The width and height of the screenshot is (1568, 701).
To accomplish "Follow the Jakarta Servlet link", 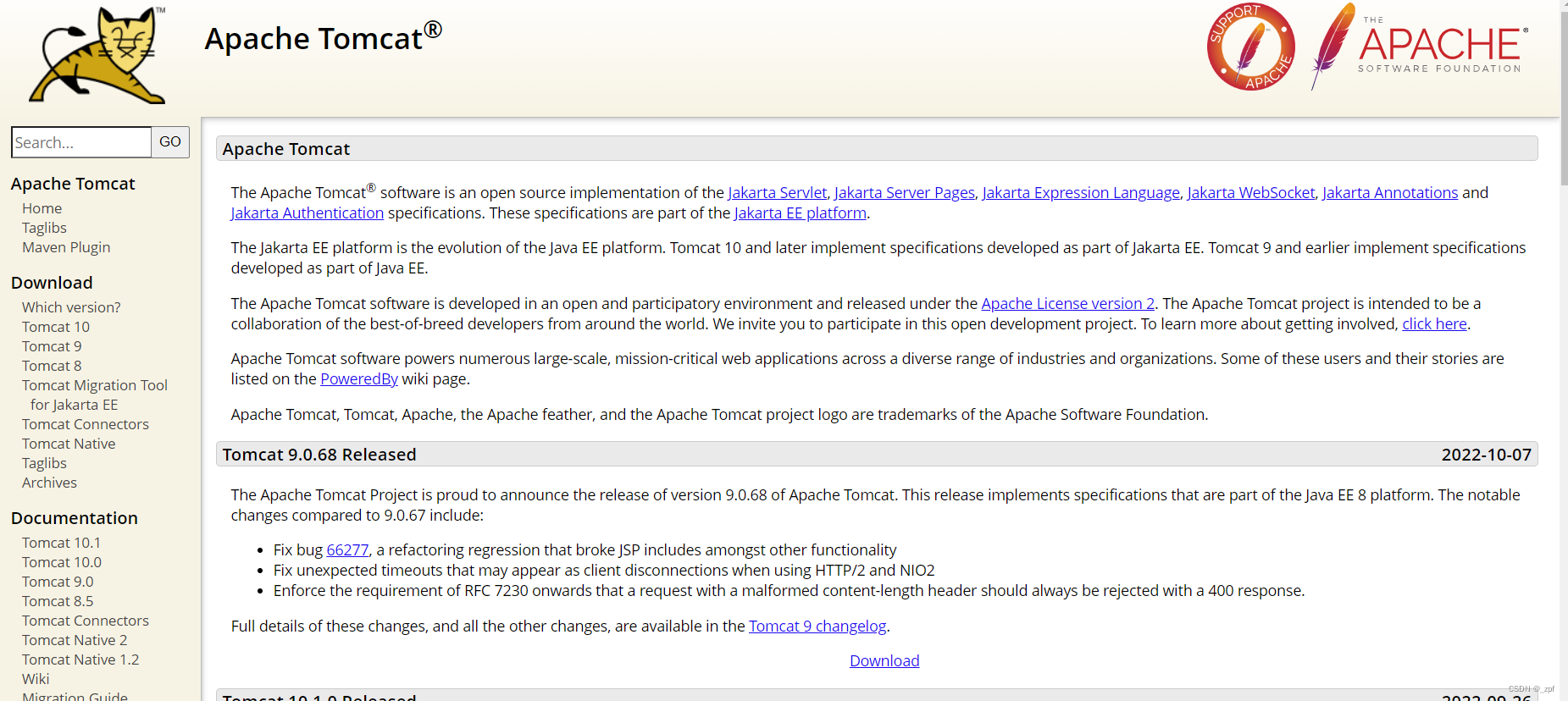I will point(777,193).
